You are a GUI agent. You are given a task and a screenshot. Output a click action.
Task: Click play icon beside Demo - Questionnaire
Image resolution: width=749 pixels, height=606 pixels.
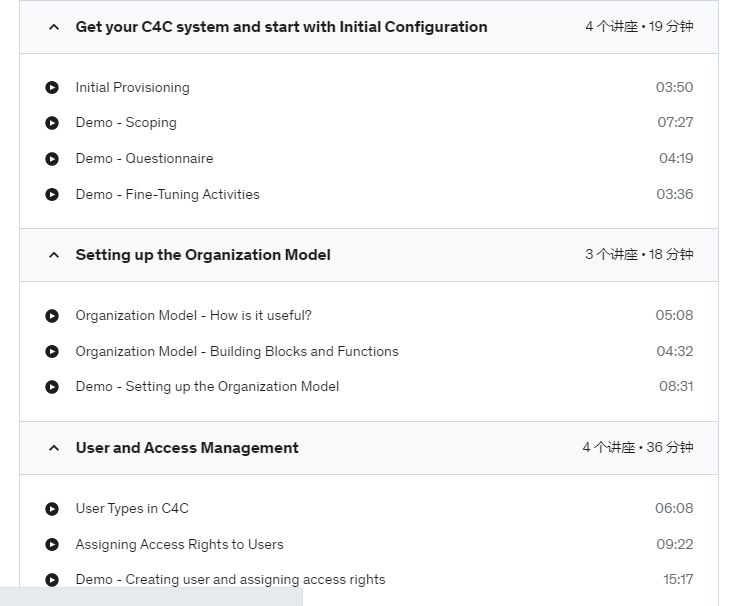pyautogui.click(x=52, y=159)
